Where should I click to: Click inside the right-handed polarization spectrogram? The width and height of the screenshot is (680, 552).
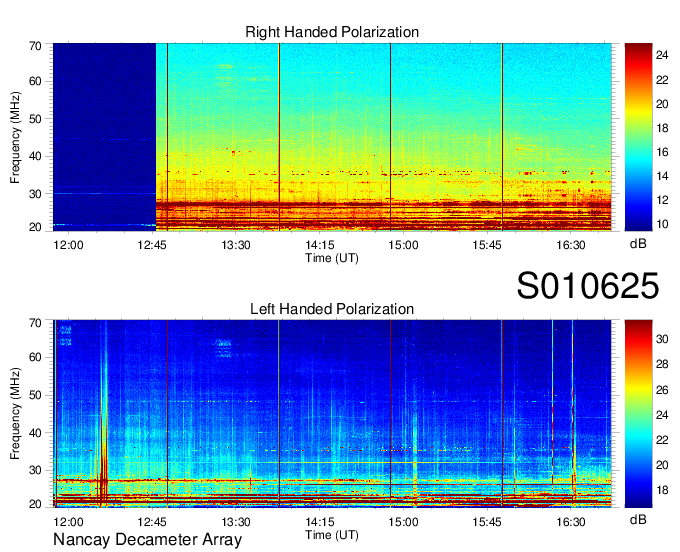tap(332, 137)
